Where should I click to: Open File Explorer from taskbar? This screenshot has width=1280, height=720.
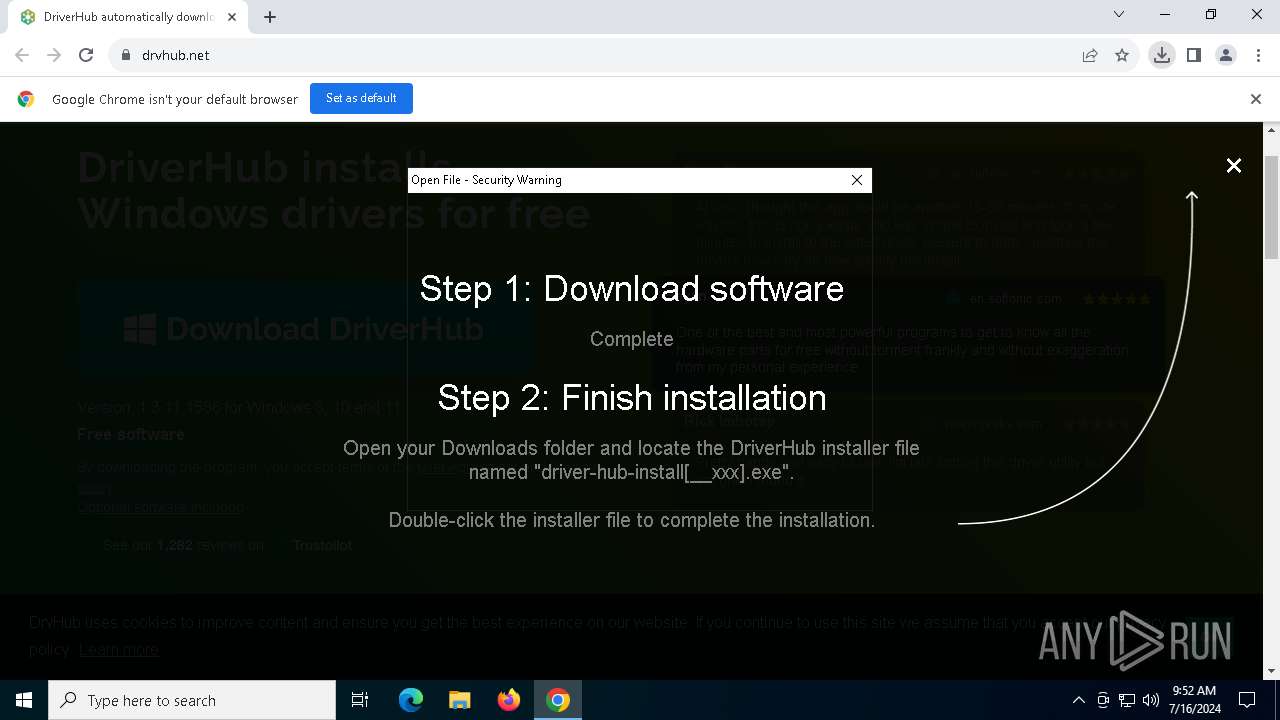(x=460, y=700)
